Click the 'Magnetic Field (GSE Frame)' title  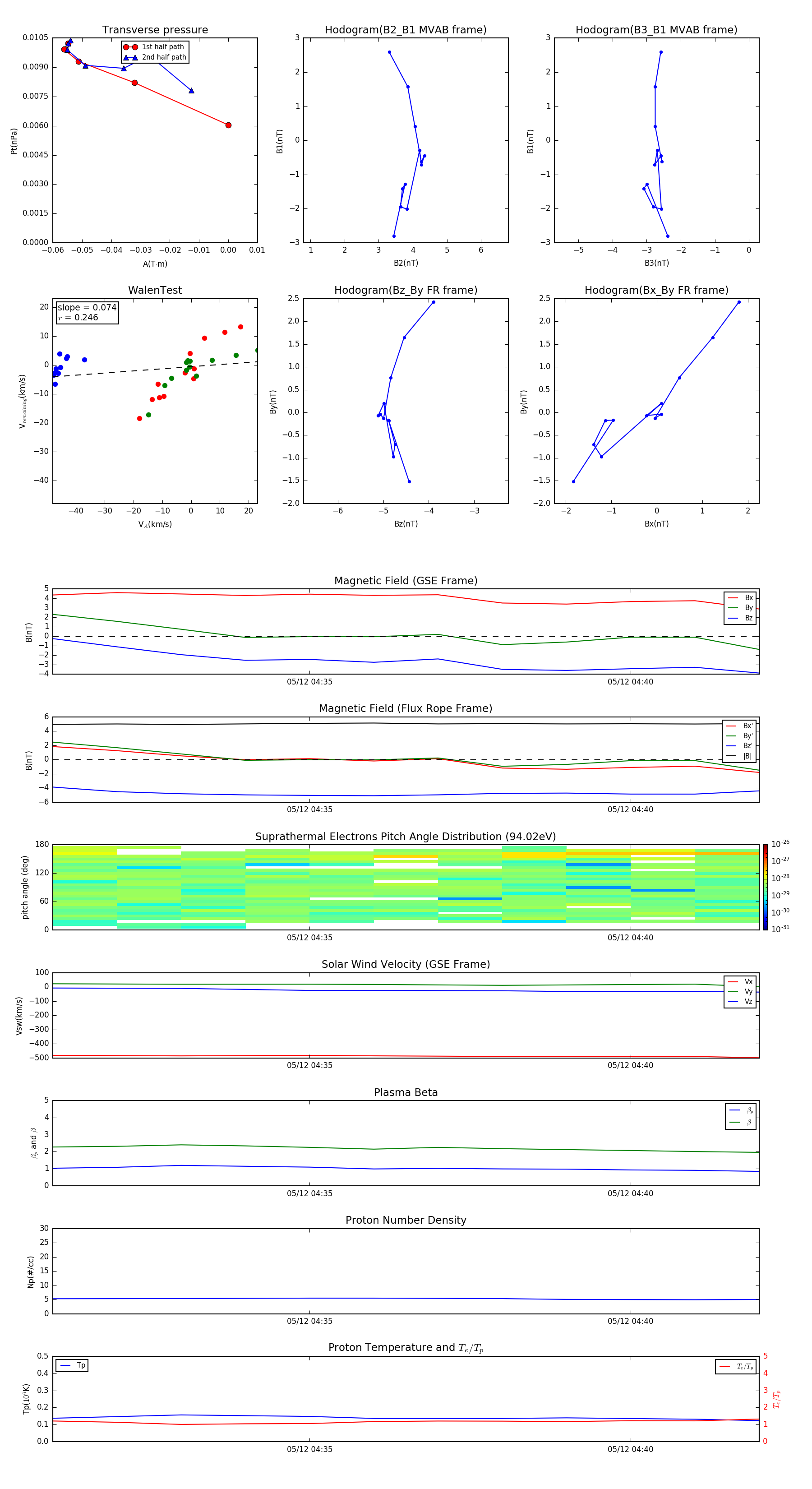click(x=406, y=581)
